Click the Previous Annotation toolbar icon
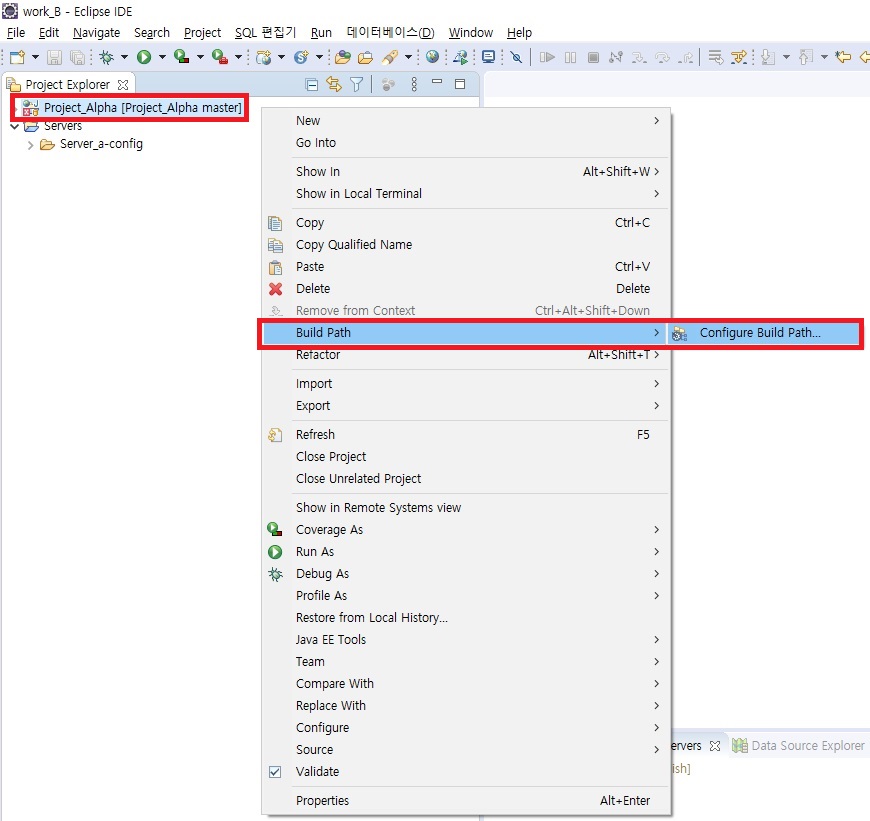The width and height of the screenshot is (870, 821). (806, 57)
